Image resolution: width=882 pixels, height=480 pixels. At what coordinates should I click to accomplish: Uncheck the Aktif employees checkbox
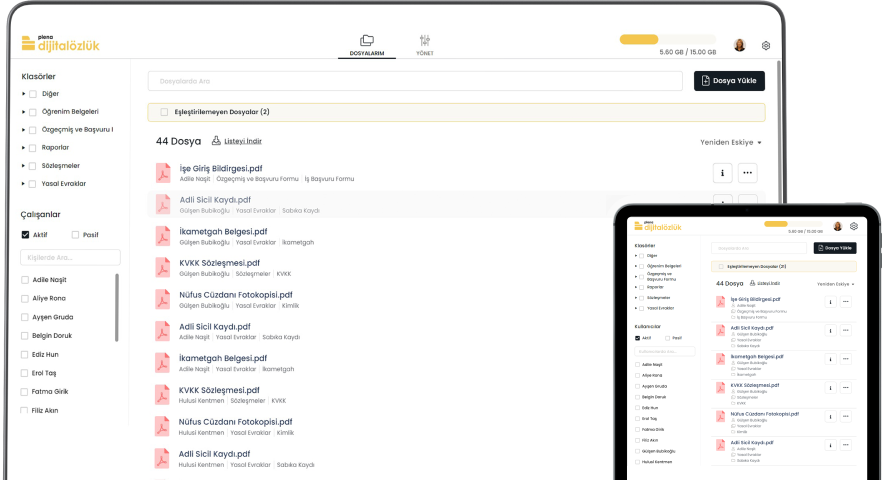tap(26, 235)
